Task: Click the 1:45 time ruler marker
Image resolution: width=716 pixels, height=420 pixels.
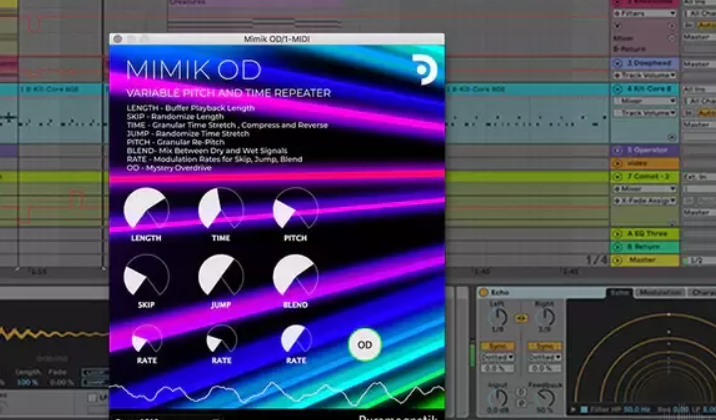Action: click(571, 272)
